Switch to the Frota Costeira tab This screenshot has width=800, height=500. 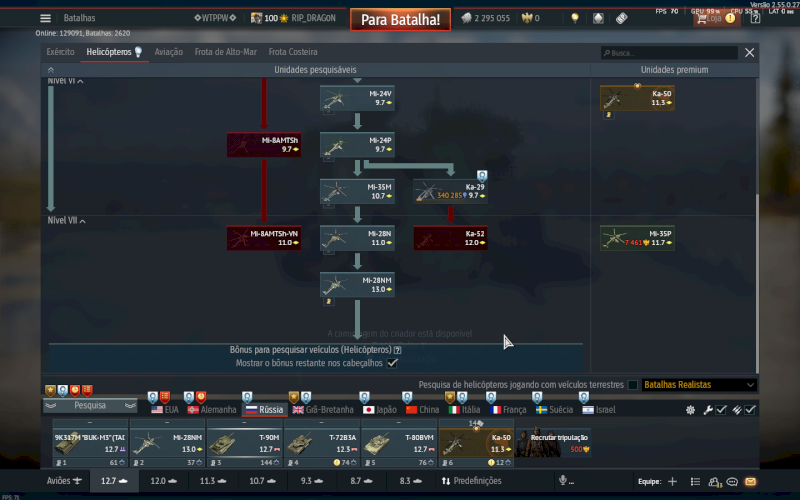[293, 52]
